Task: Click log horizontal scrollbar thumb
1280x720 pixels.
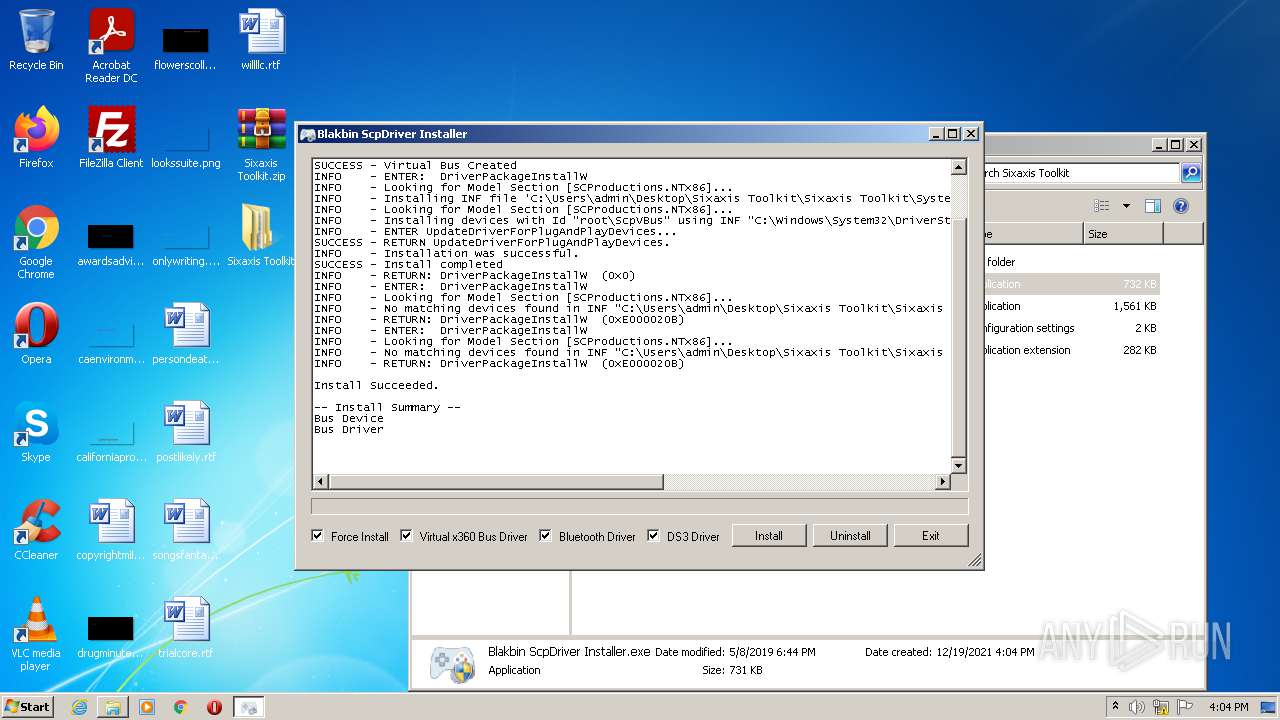Action: point(496,482)
